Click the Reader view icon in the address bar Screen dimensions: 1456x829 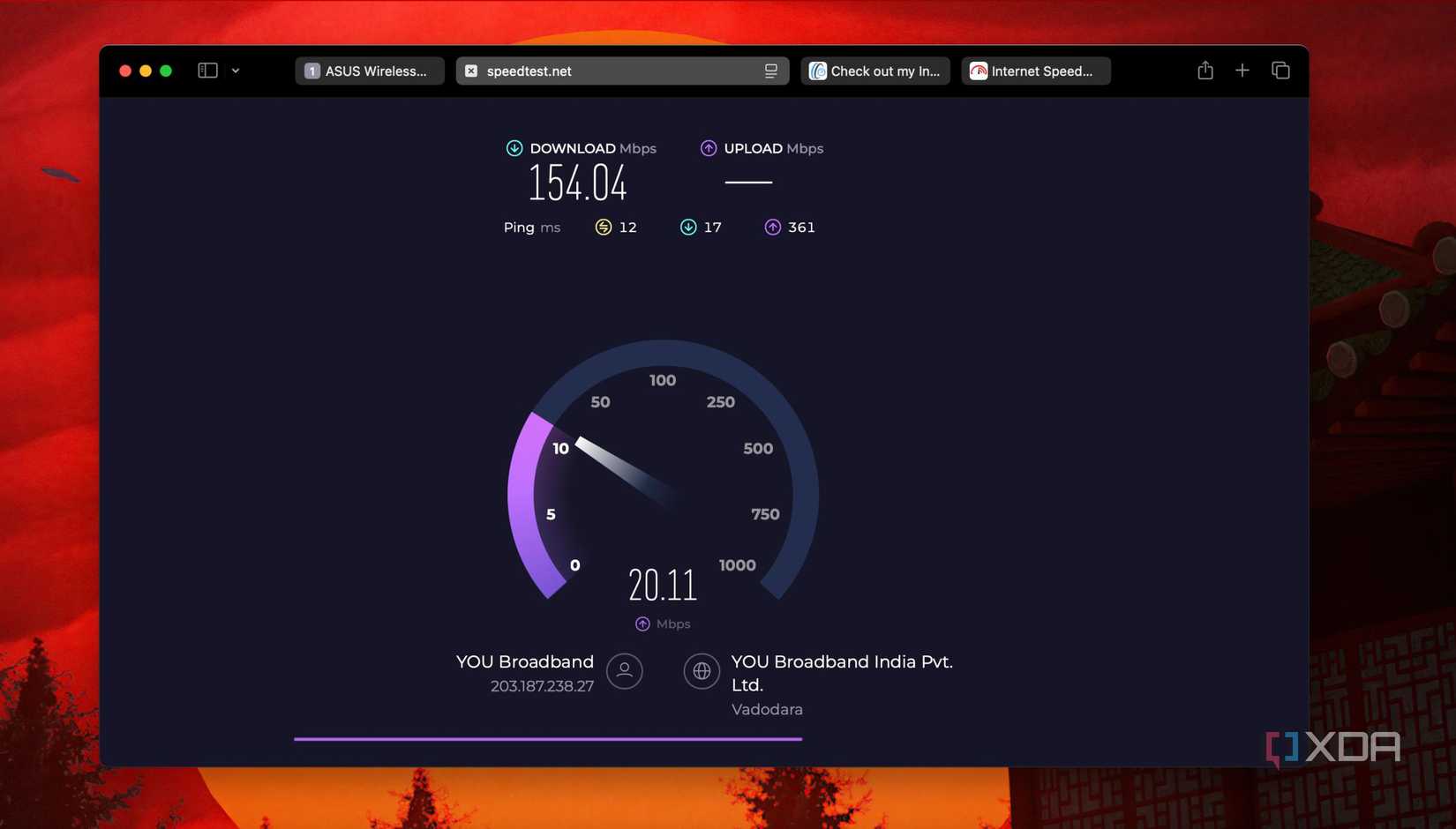769,71
